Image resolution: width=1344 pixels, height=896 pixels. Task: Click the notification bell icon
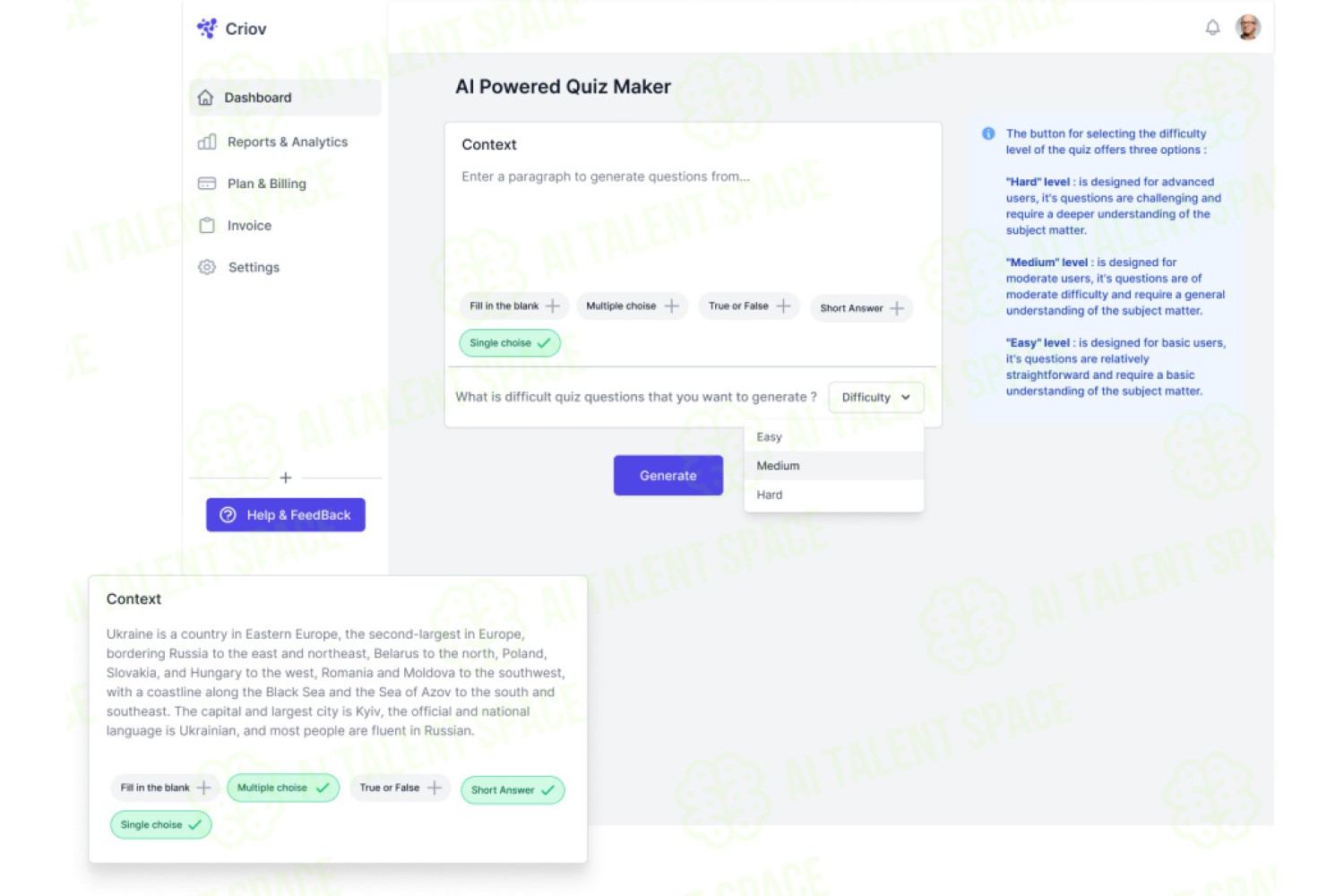pyautogui.click(x=1212, y=28)
